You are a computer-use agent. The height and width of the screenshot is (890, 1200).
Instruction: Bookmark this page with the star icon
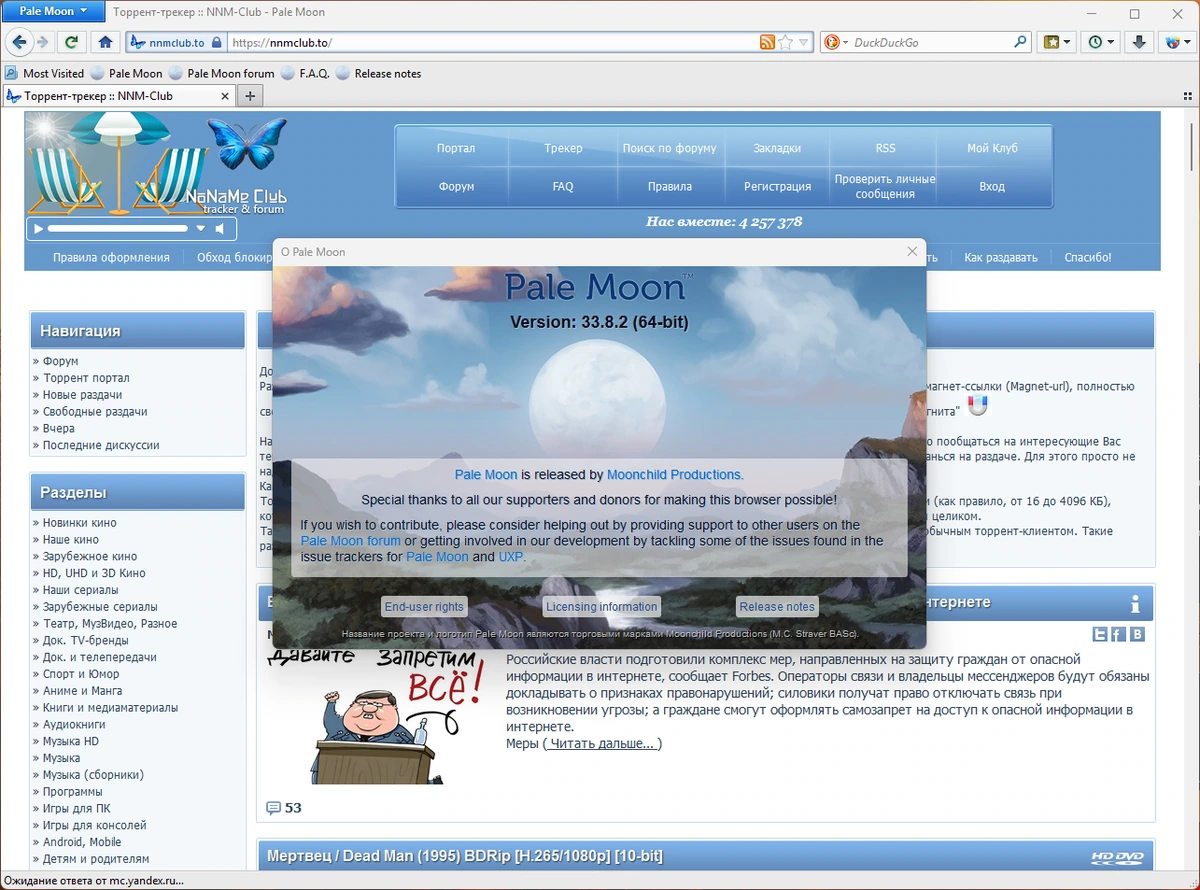[785, 42]
